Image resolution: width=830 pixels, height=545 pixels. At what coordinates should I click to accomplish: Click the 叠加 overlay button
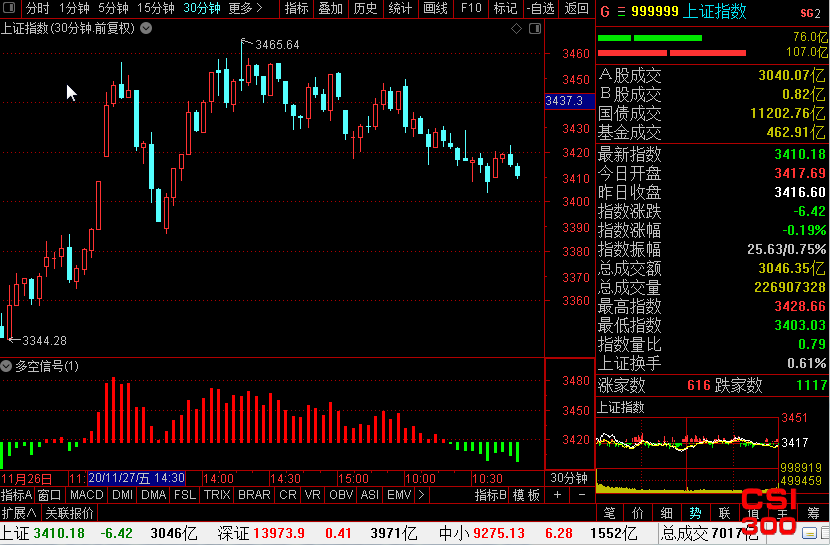331,8
